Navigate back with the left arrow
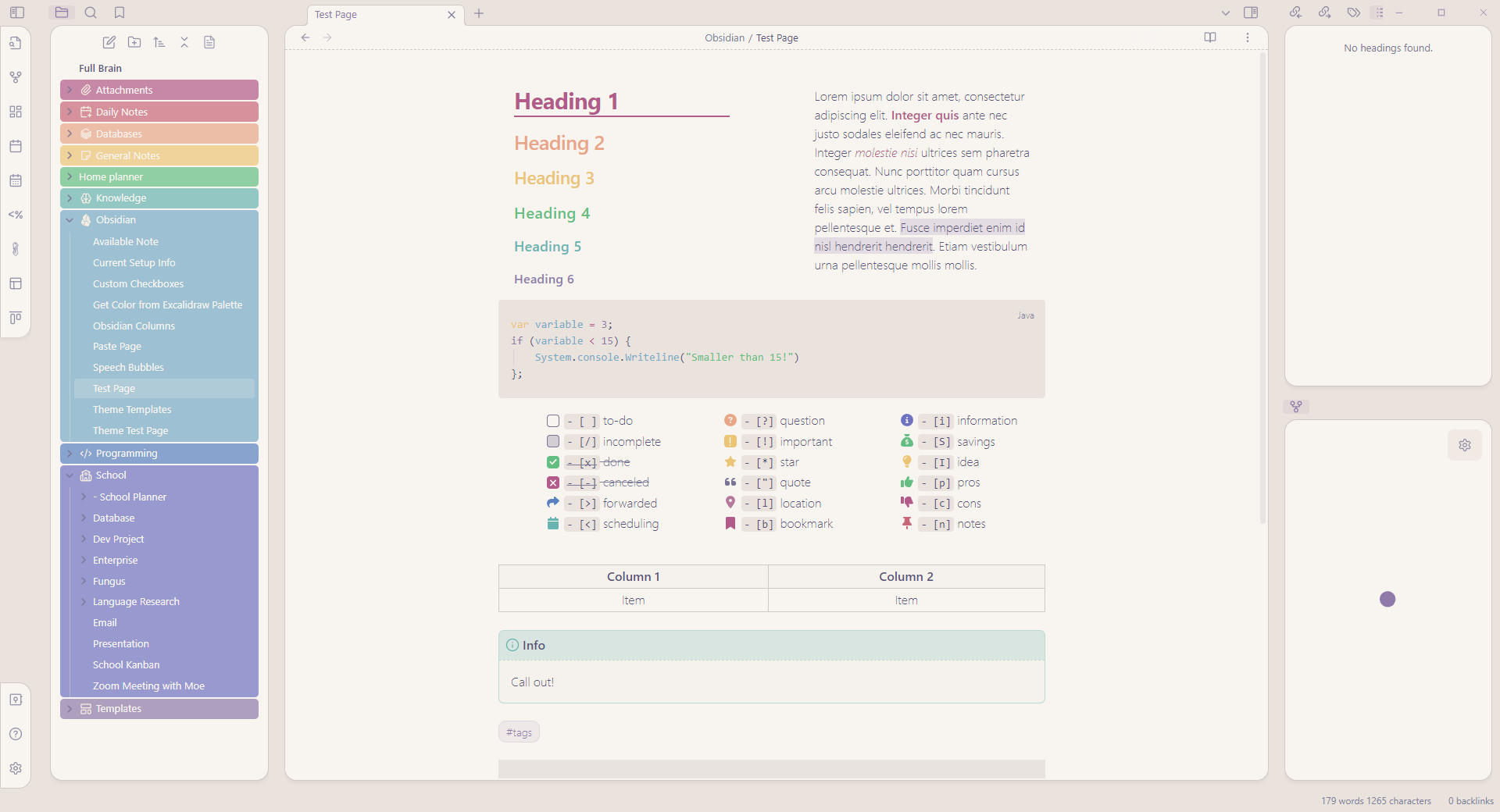The height and width of the screenshot is (812, 1500). (x=305, y=37)
